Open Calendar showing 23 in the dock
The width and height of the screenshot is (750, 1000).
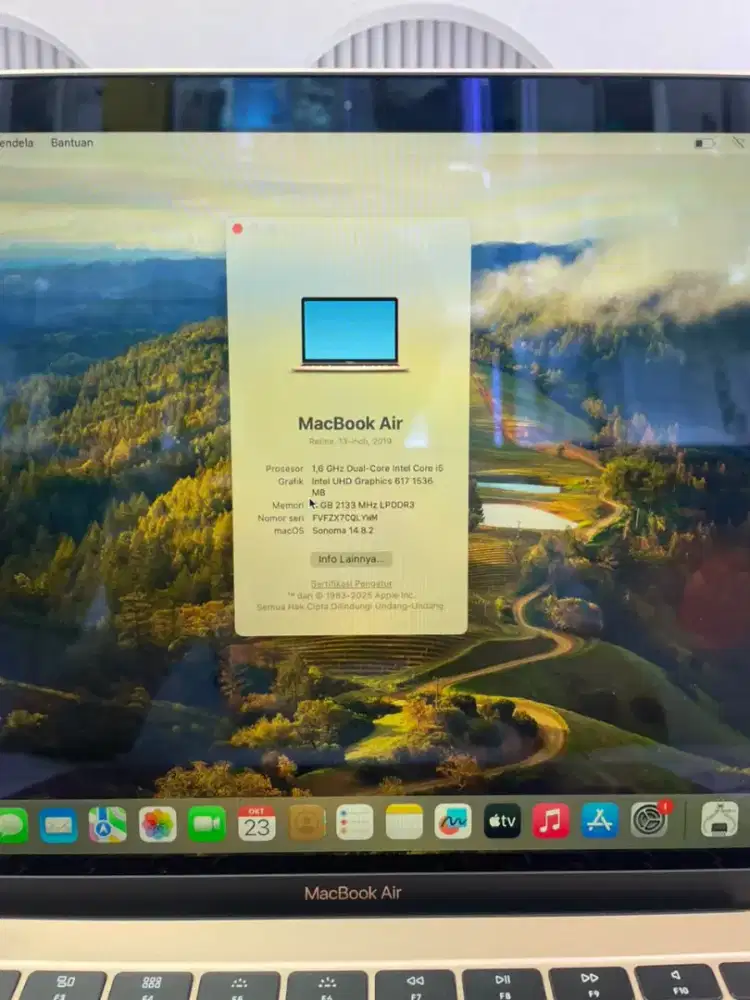click(256, 823)
